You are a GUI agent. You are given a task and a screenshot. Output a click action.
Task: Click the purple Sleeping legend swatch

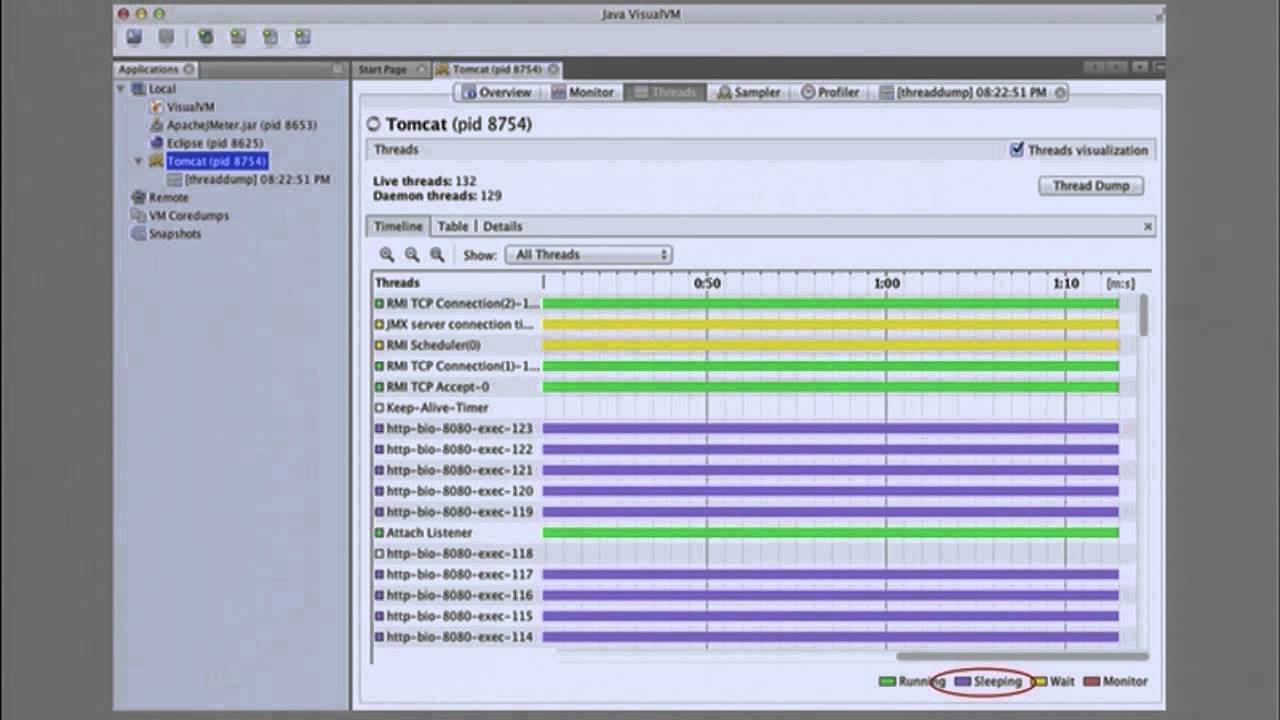pyautogui.click(x=963, y=681)
